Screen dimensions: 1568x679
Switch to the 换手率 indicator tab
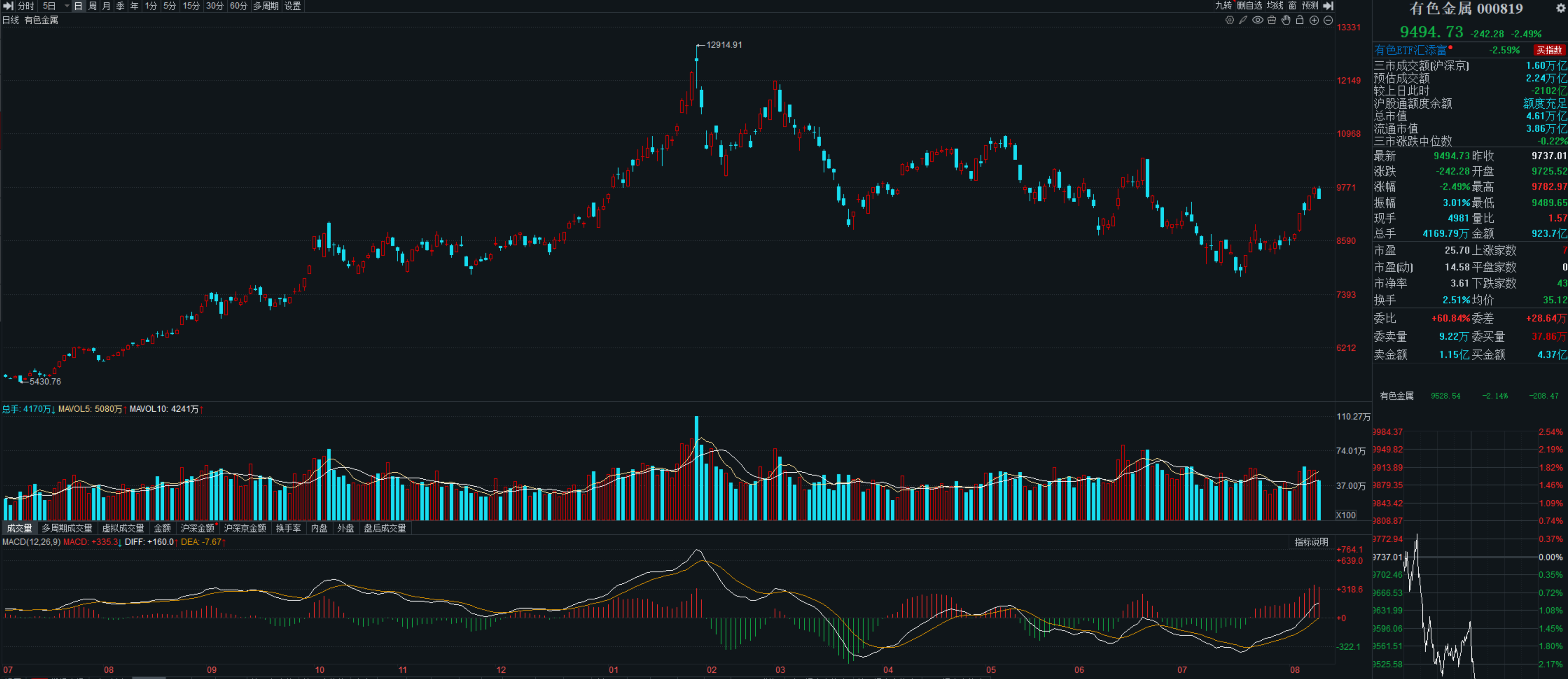pos(288,528)
